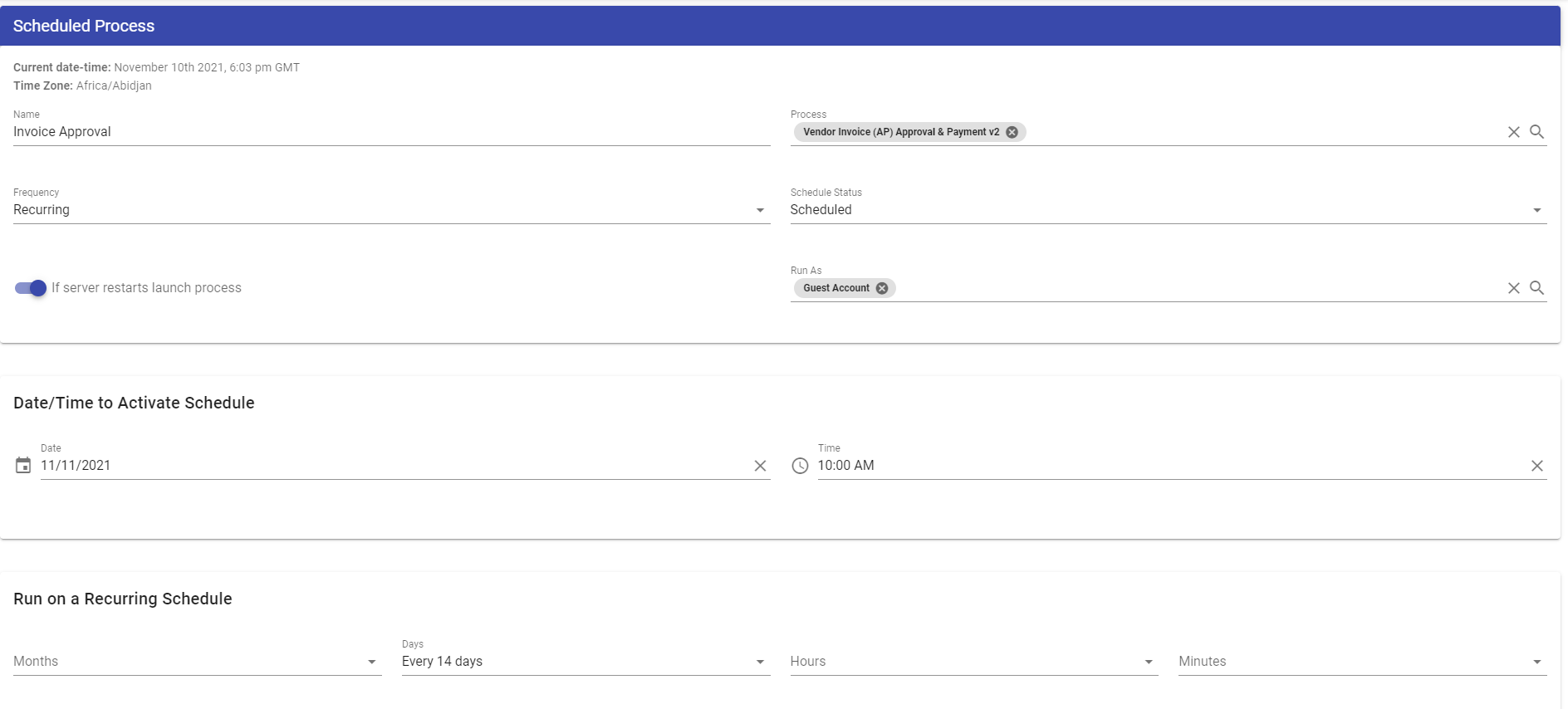Open the Frequency Recurring dropdown
The image size is (1568, 709).
tap(392, 210)
